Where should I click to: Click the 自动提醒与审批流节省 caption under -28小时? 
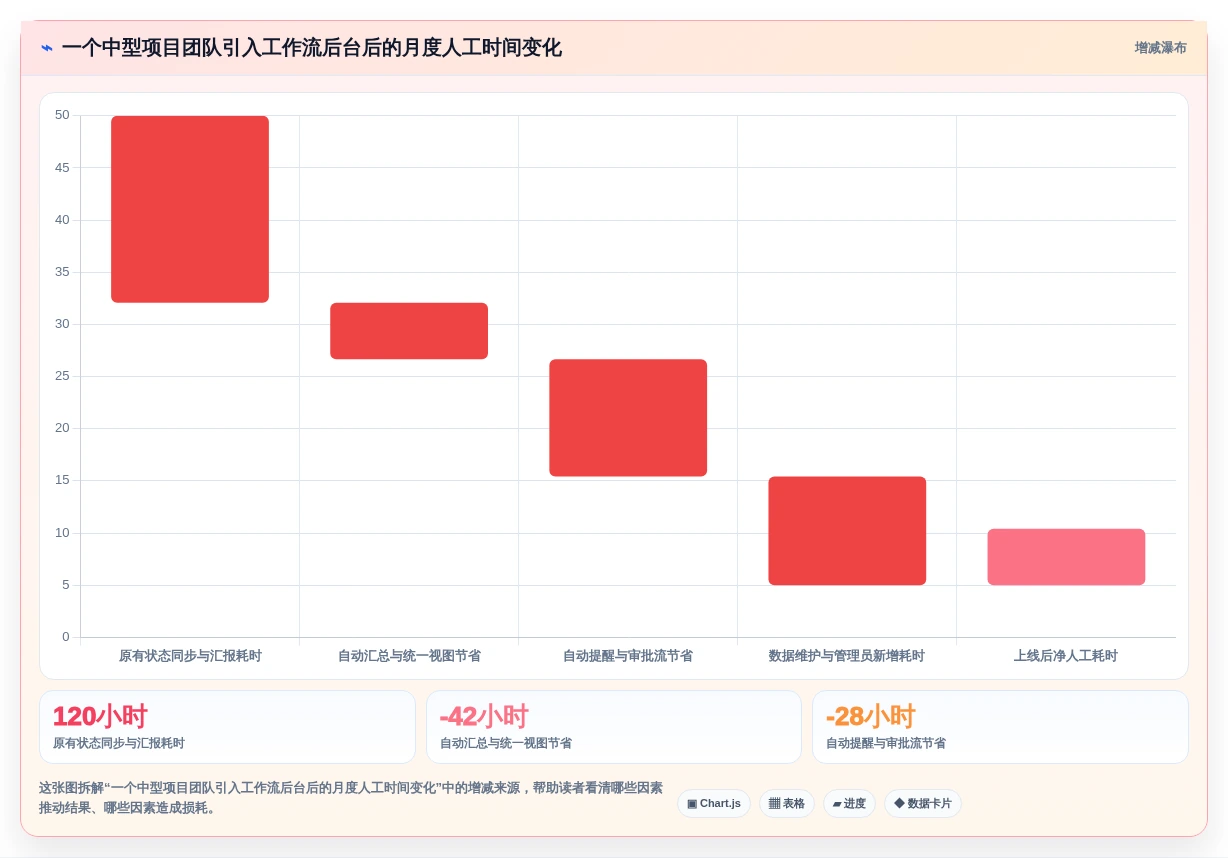[x=886, y=744]
